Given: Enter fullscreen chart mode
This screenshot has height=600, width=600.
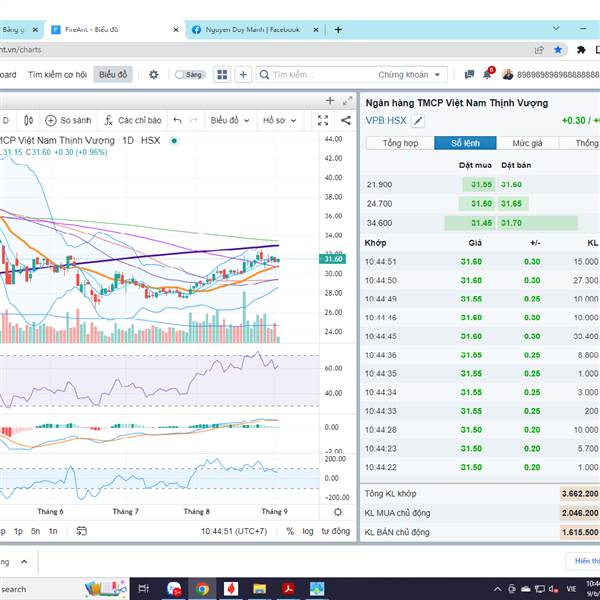Looking at the screenshot, I should coord(323,121).
